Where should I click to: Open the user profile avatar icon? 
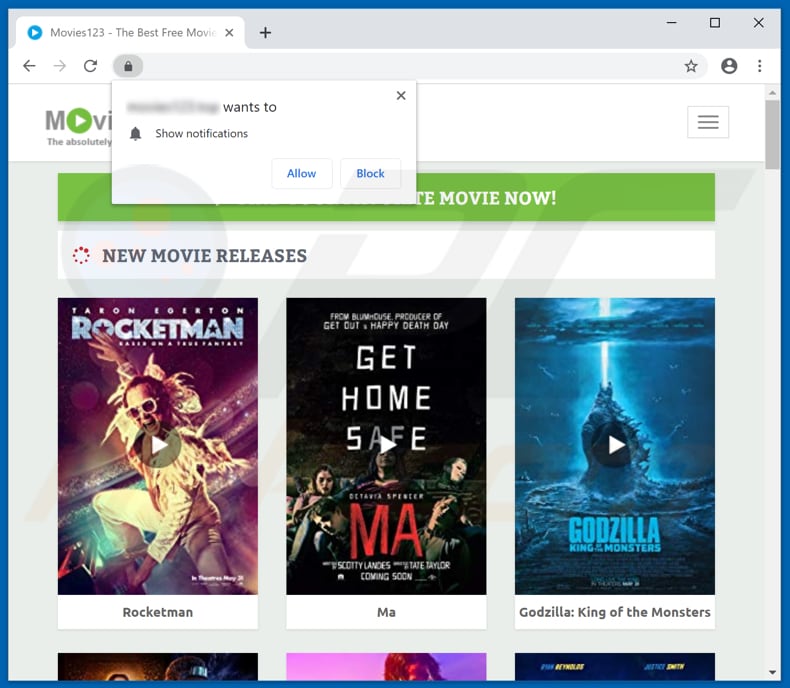point(729,66)
